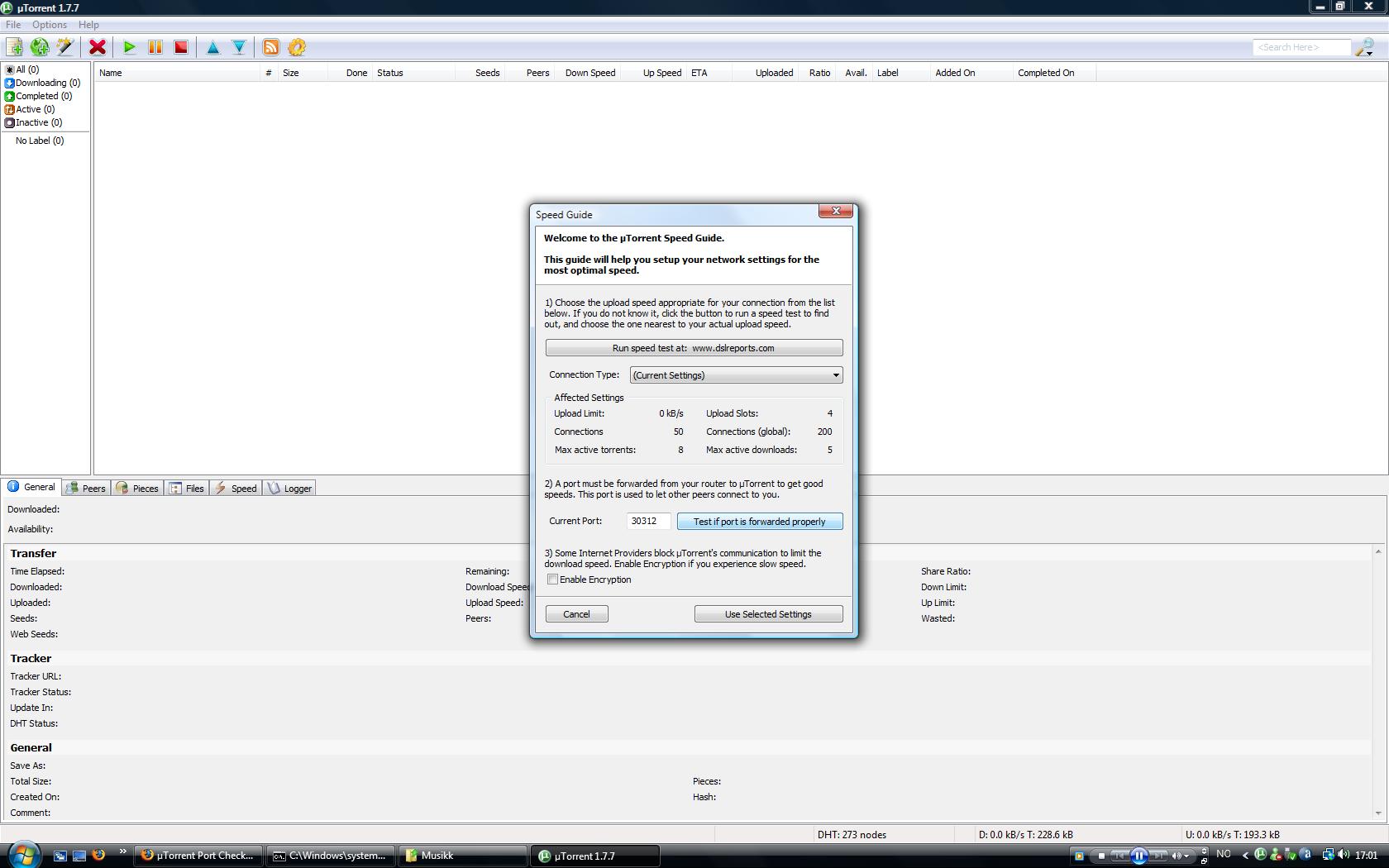Image resolution: width=1389 pixels, height=868 pixels.
Task: Open the RSS Downloader toolbar icon
Action: coord(271,47)
